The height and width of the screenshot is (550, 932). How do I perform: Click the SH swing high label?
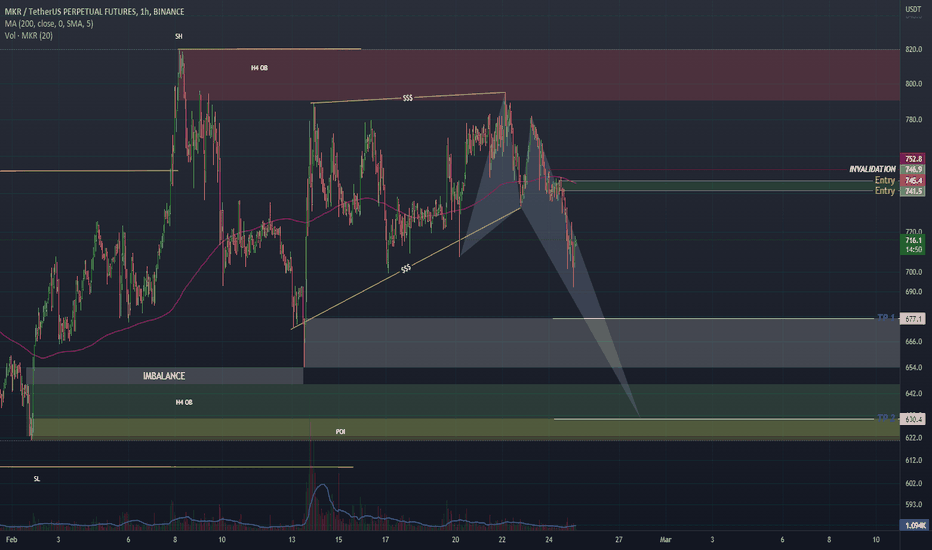pos(178,36)
